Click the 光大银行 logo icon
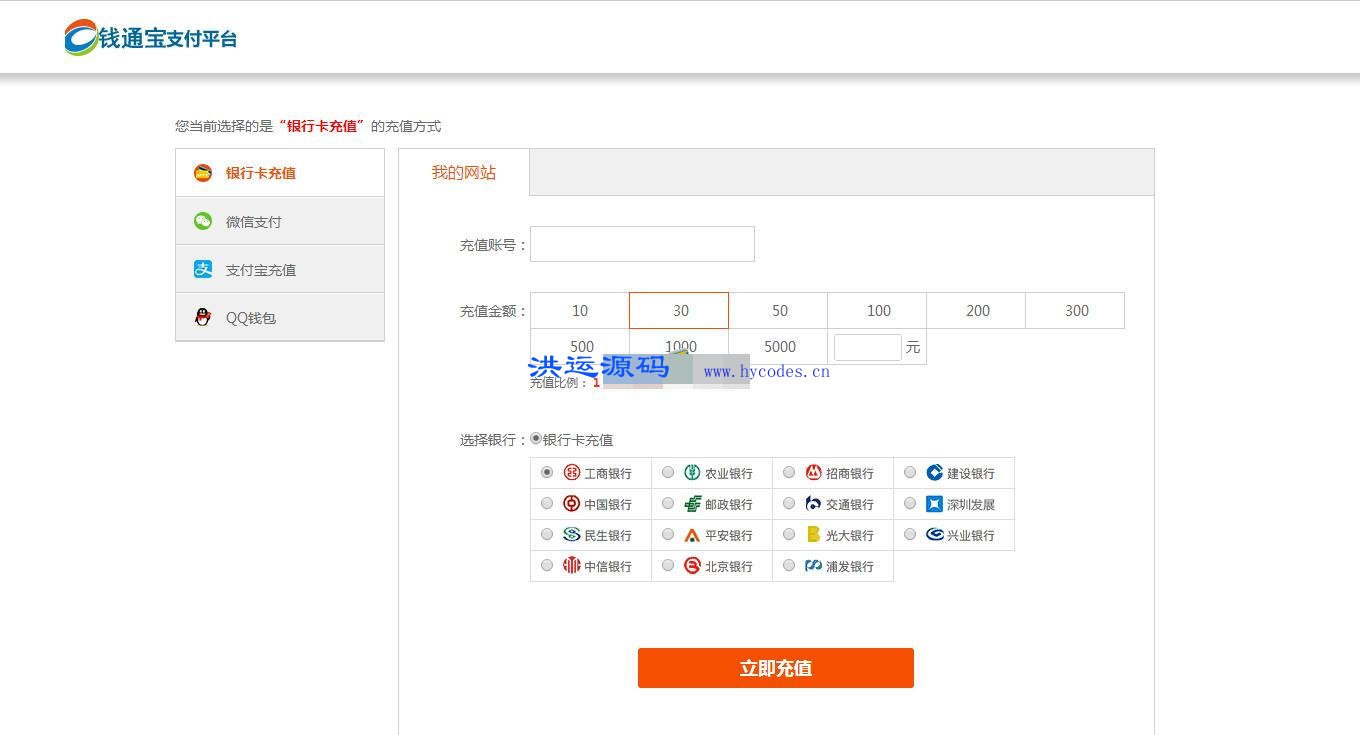1360x735 pixels. [813, 534]
